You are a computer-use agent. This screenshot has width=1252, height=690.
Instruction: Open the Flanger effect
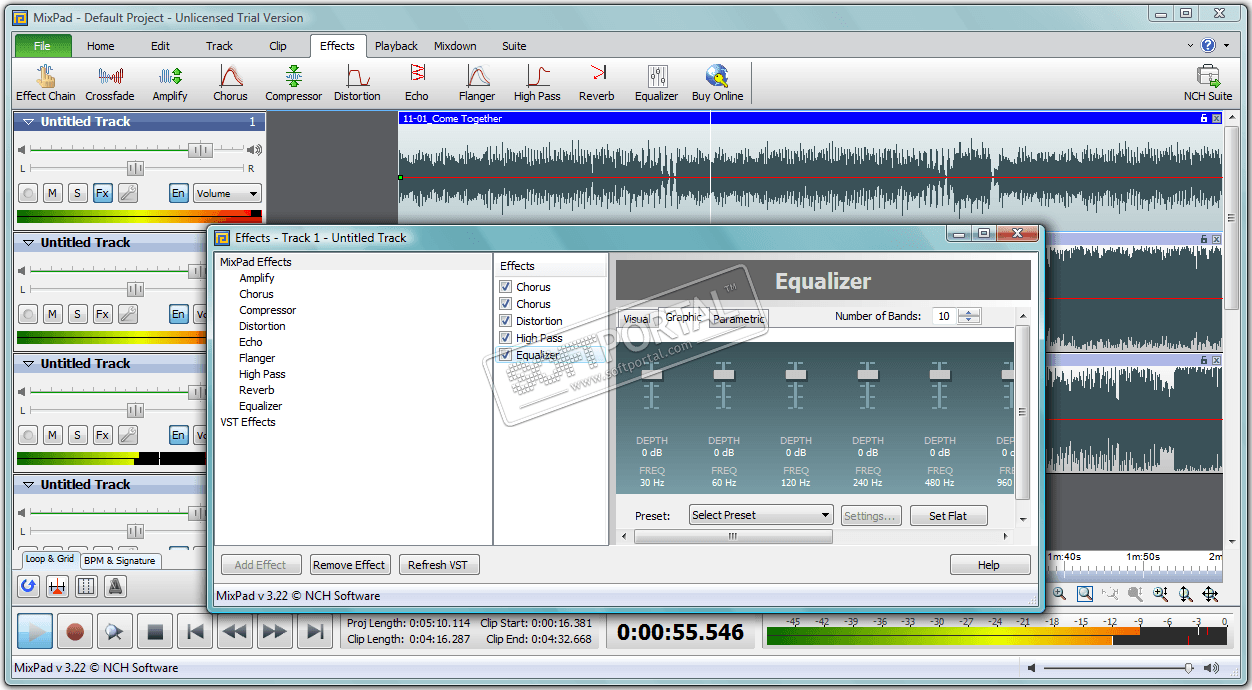coord(477,82)
